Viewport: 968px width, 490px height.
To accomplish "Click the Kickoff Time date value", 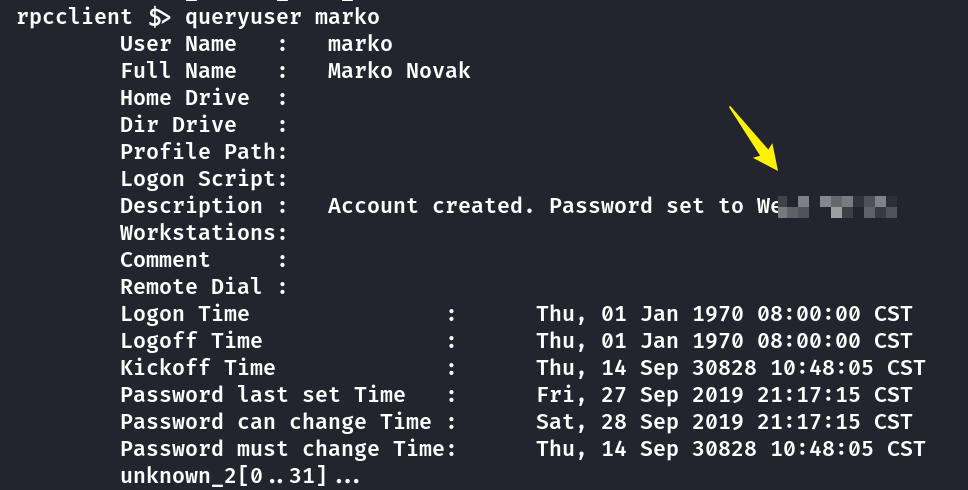I will point(730,368).
